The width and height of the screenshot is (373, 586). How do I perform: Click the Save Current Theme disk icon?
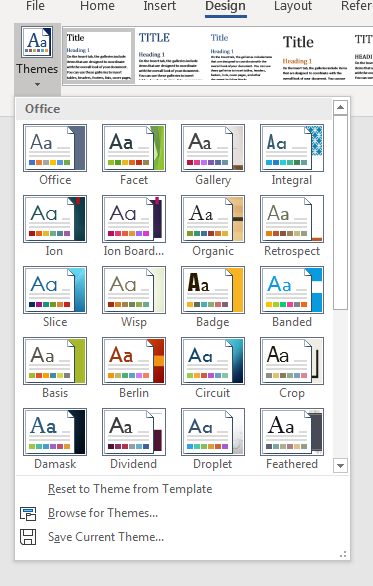(28, 537)
